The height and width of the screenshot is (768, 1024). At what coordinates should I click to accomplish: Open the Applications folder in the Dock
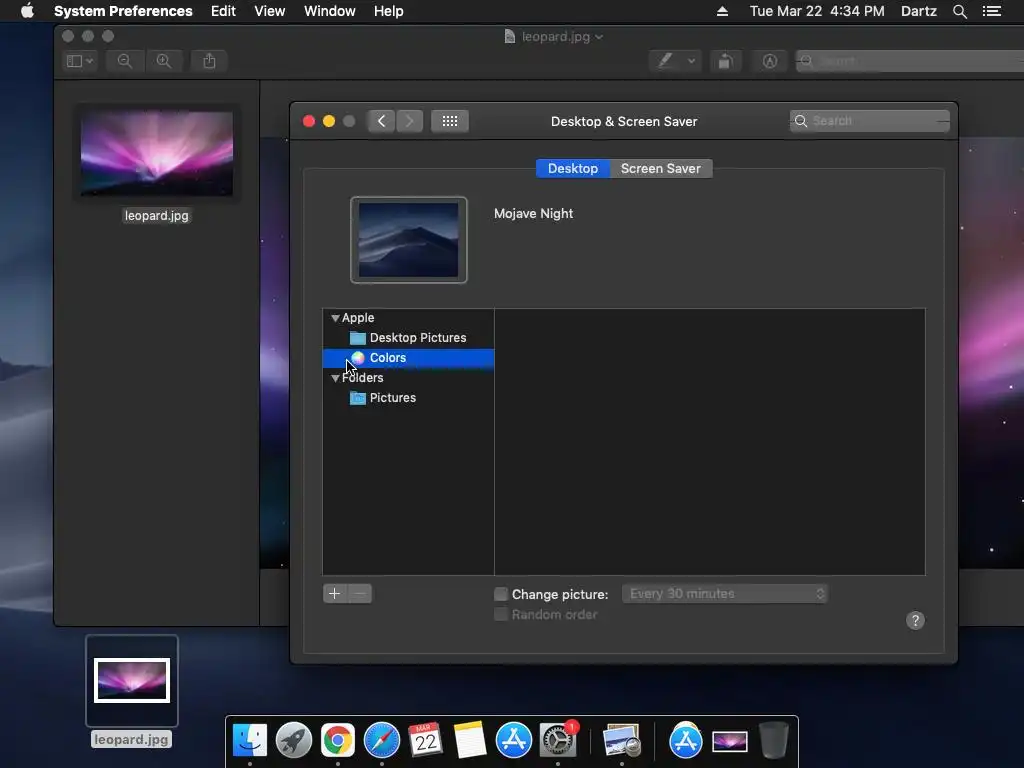685,741
